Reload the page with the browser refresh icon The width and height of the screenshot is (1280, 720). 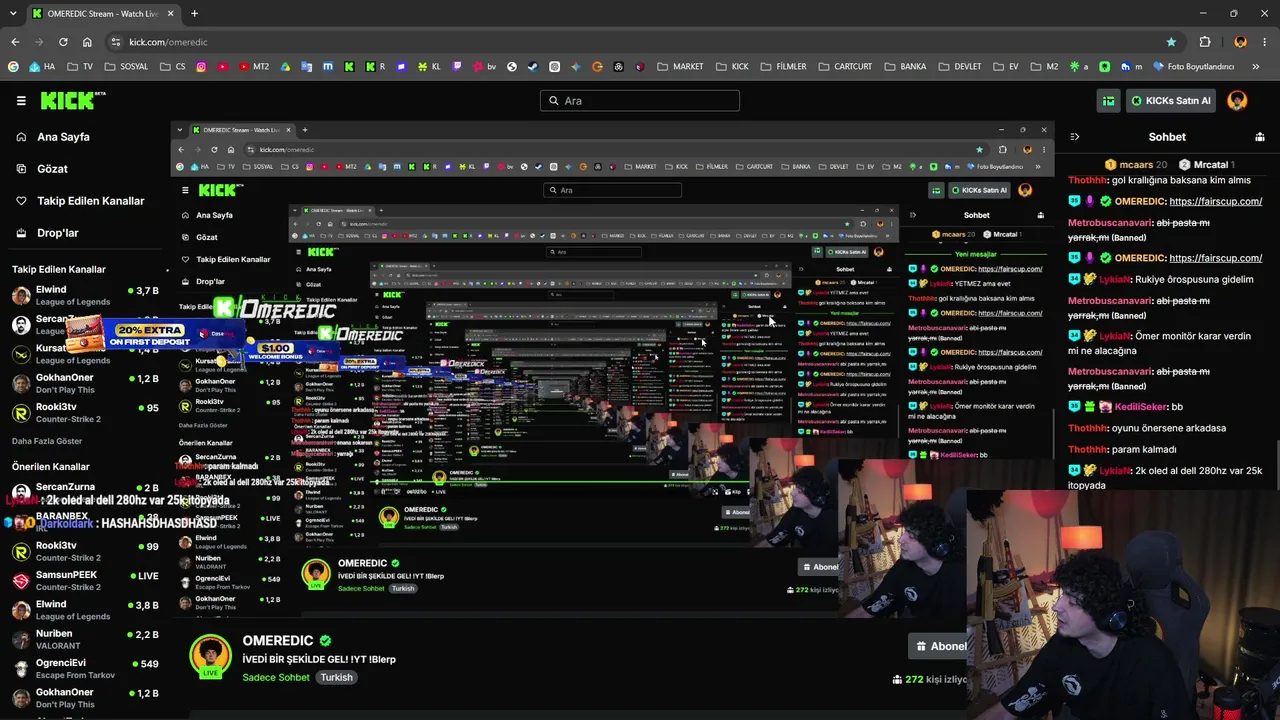(63, 42)
